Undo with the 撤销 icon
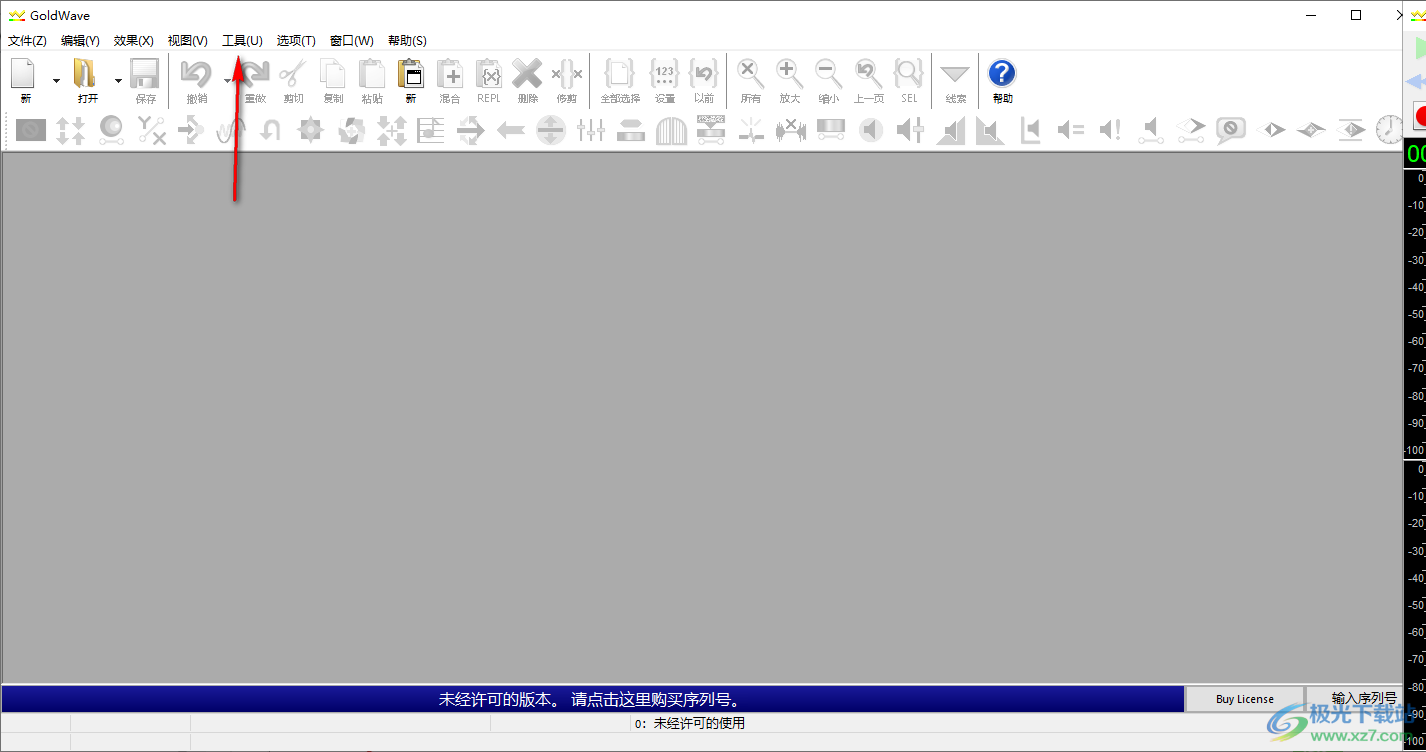This screenshot has height=752, width=1426. [196, 80]
